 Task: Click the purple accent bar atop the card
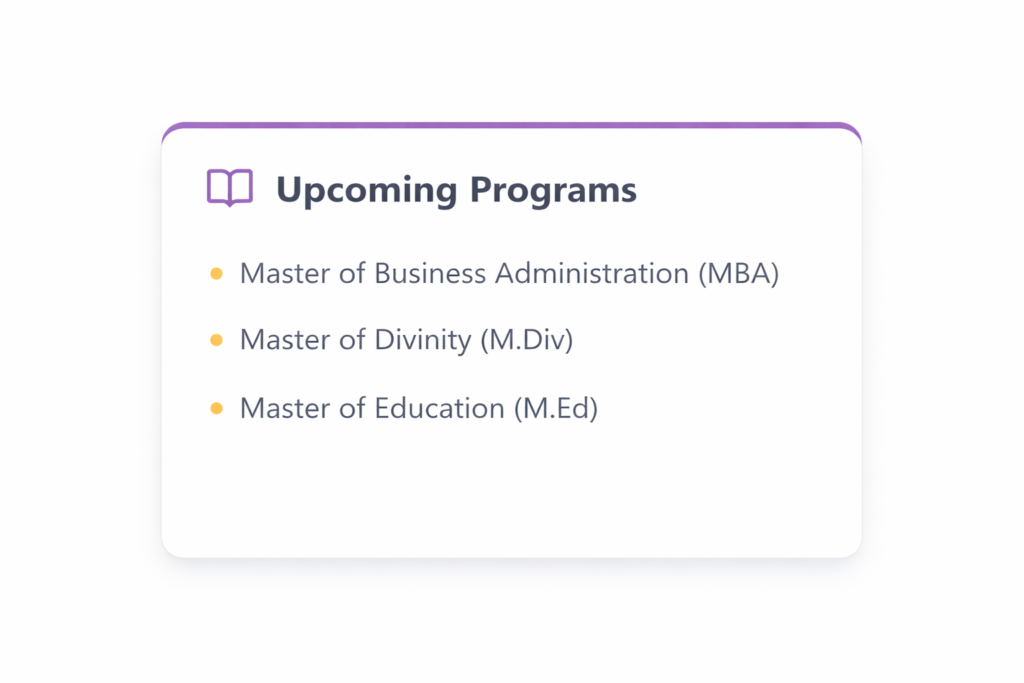[x=511, y=126]
